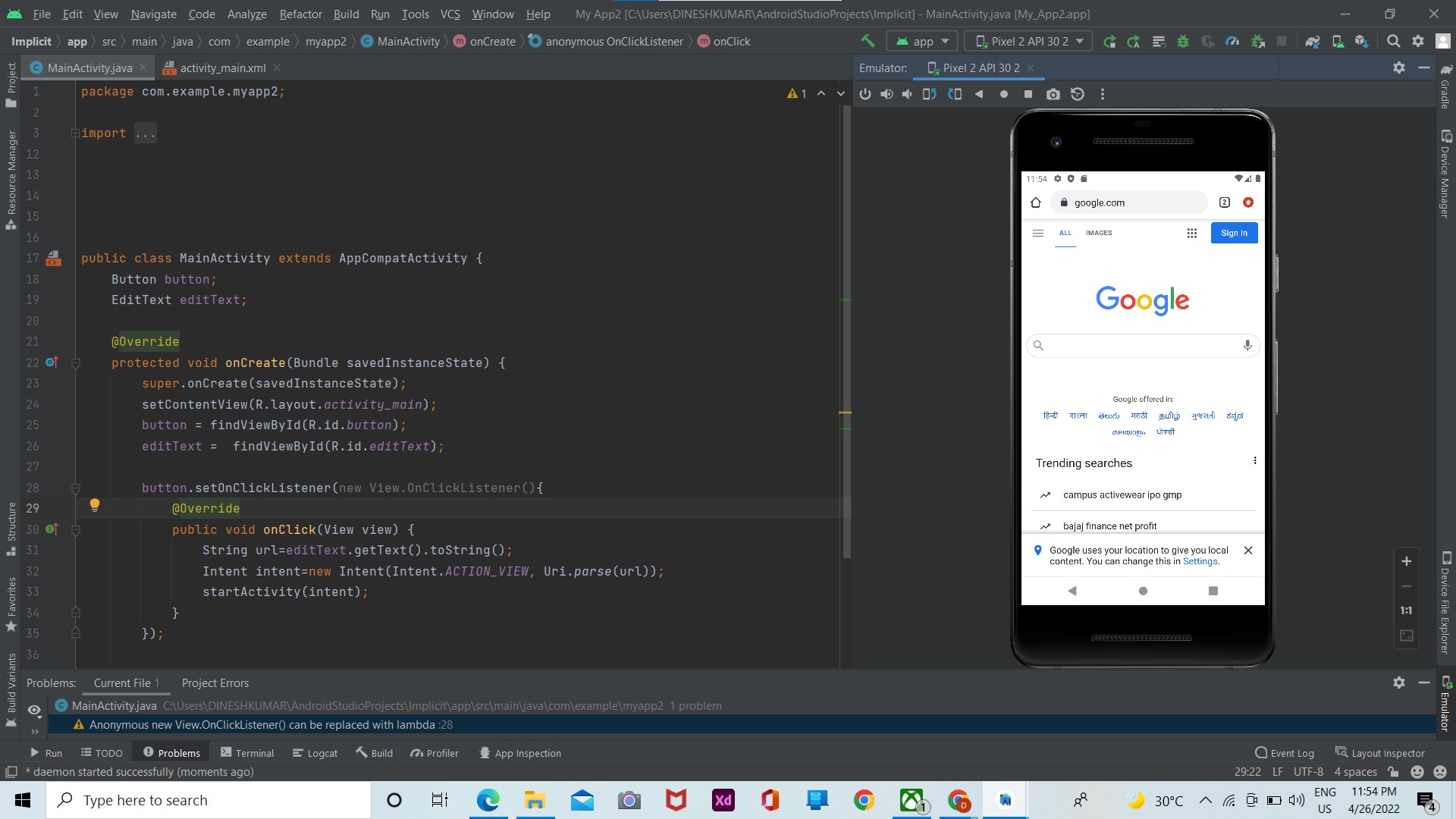Lower the emulator volume with the speaker icon

(x=907, y=93)
